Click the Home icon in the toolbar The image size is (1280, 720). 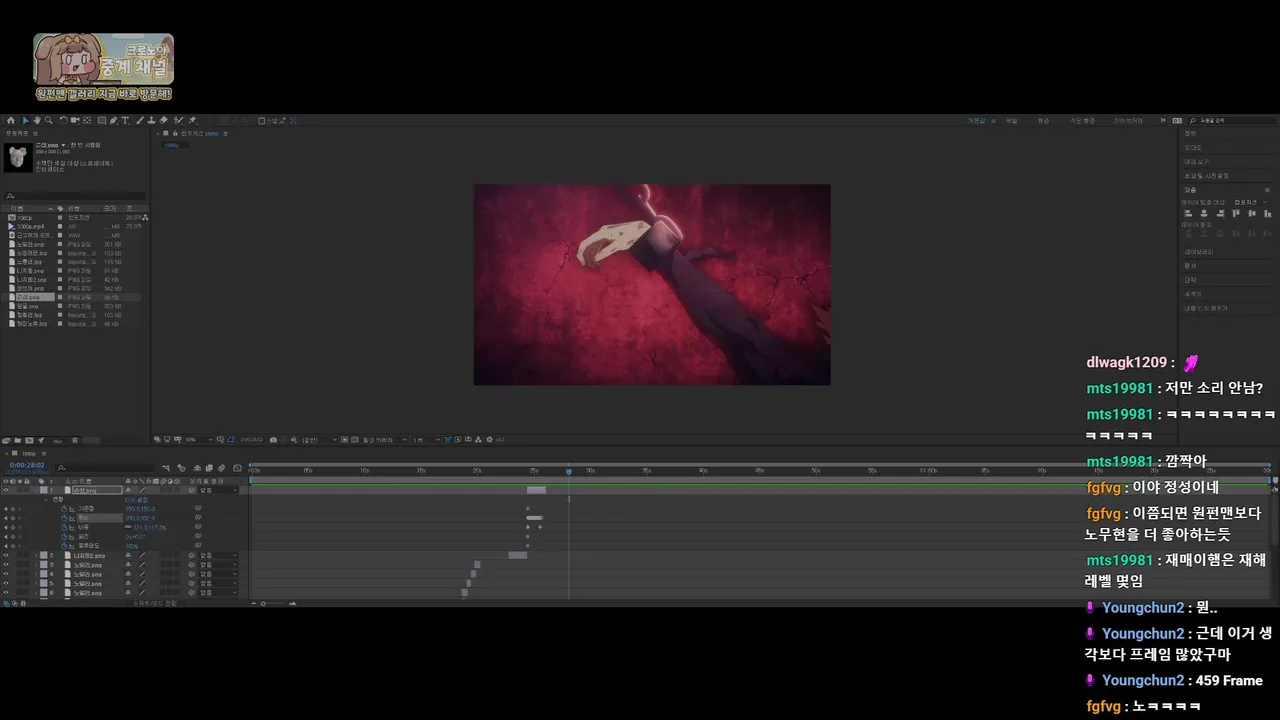[10, 120]
